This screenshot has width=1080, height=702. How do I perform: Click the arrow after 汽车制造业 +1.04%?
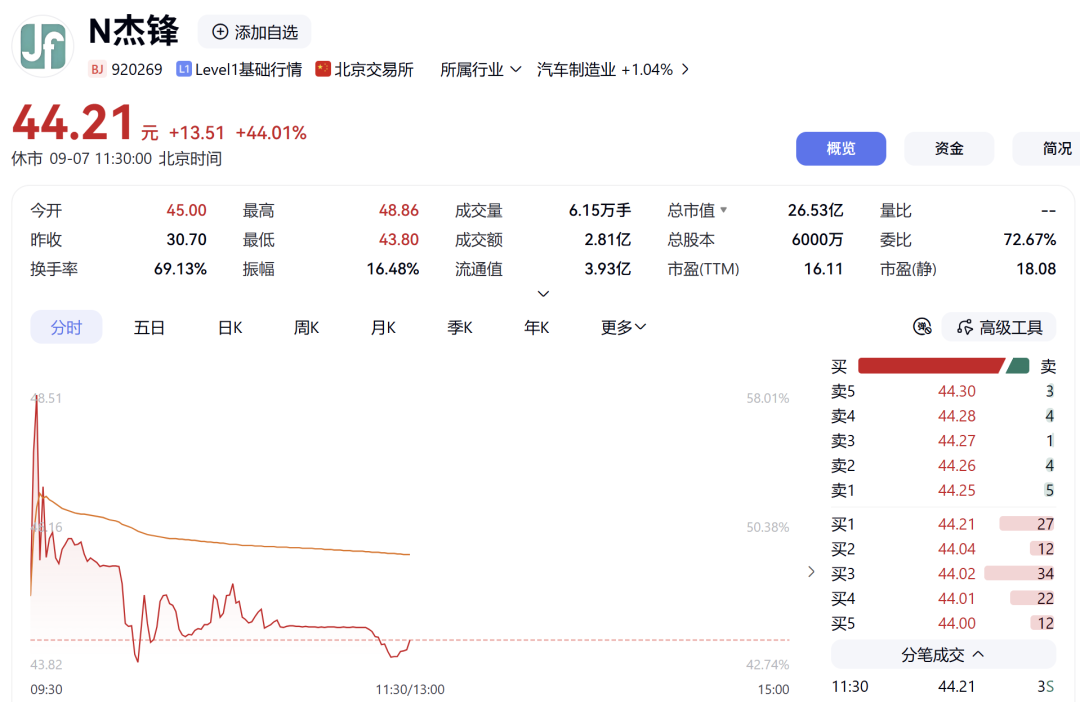(685, 70)
